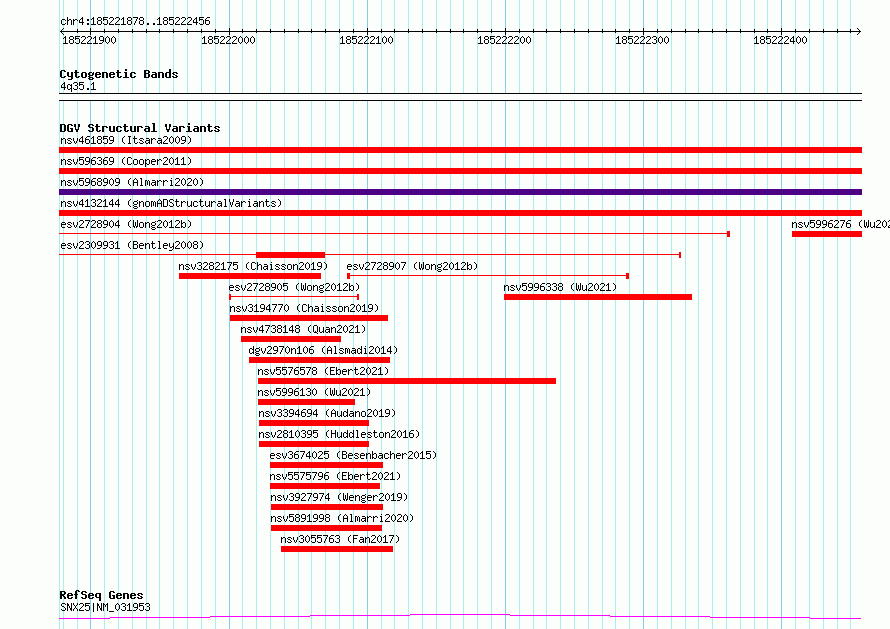The height and width of the screenshot is (629, 890).
Task: Open the nsv4132144 gnomADStructuralVariants entry
Action: click(x=170, y=203)
